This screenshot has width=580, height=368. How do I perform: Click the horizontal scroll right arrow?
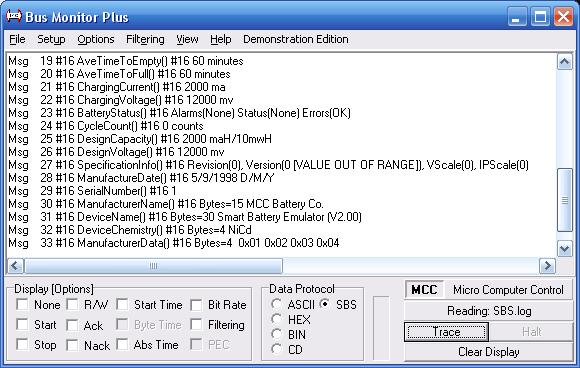click(x=547, y=266)
